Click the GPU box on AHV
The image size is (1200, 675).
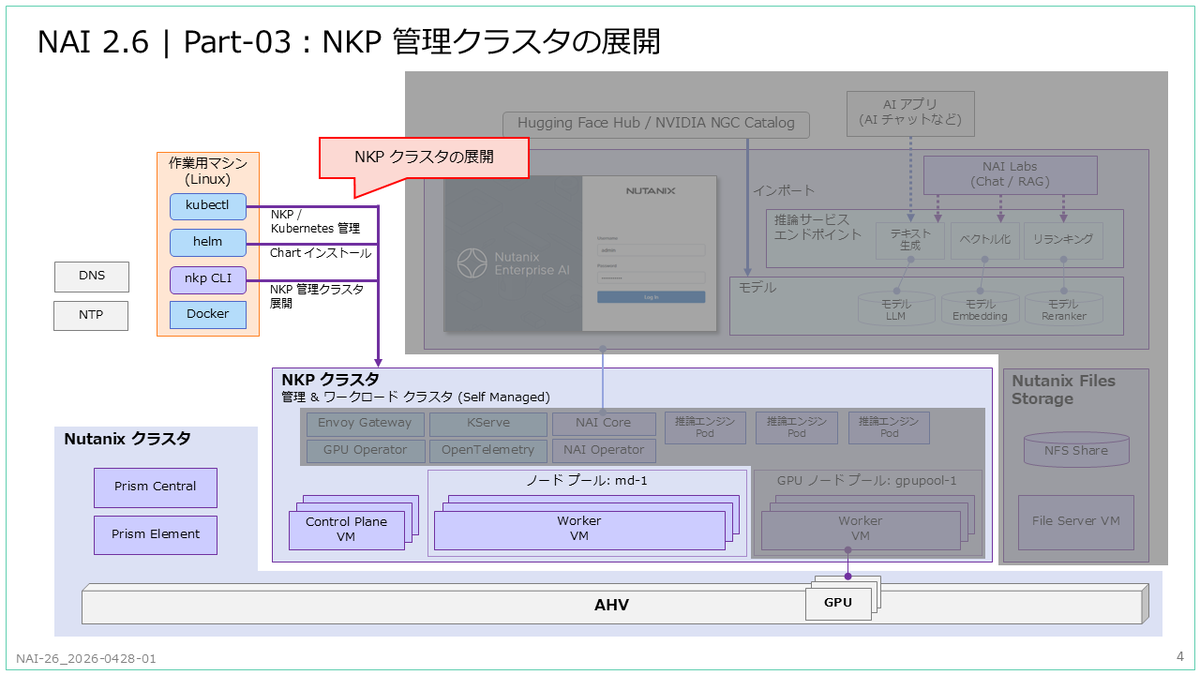[x=838, y=603]
